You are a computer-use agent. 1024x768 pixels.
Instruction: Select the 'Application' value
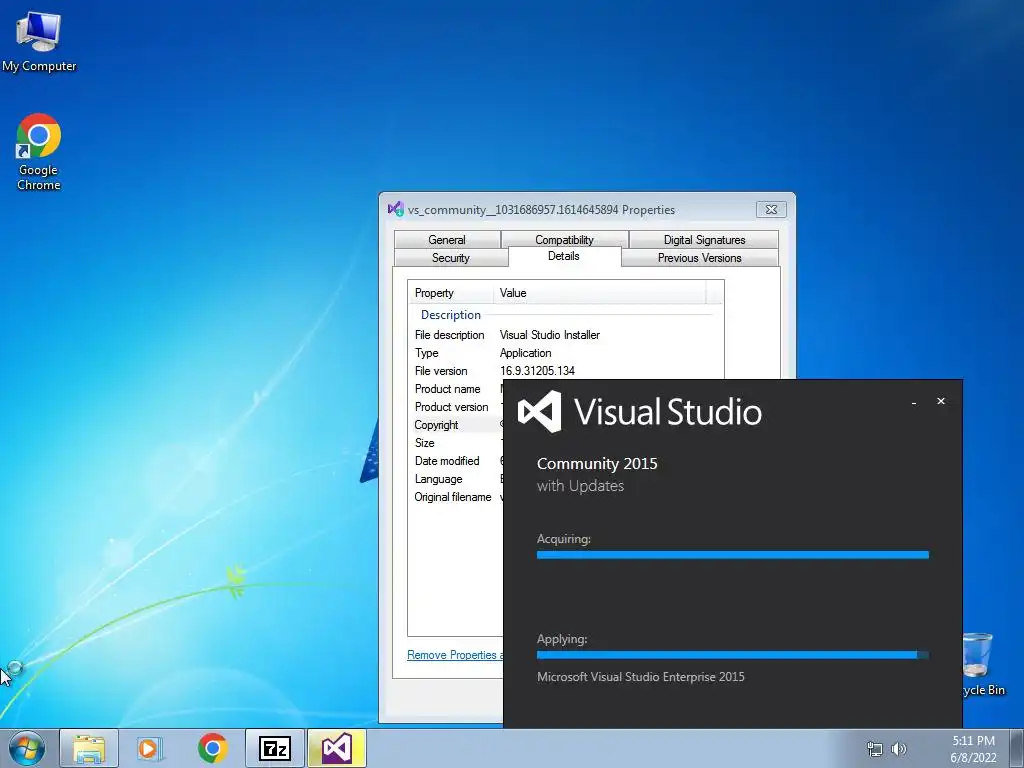coord(526,353)
